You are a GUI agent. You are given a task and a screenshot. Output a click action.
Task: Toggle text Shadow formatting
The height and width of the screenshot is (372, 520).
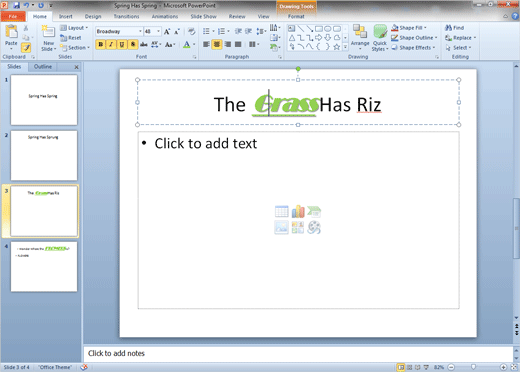(133, 44)
